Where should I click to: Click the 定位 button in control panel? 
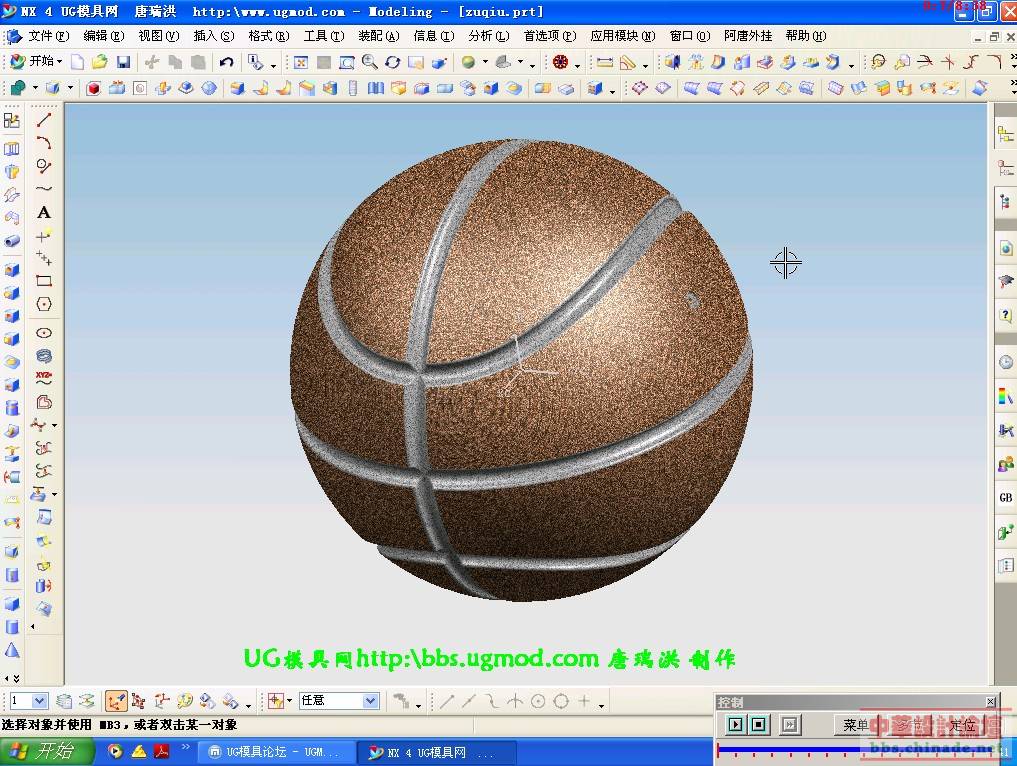pos(963,725)
